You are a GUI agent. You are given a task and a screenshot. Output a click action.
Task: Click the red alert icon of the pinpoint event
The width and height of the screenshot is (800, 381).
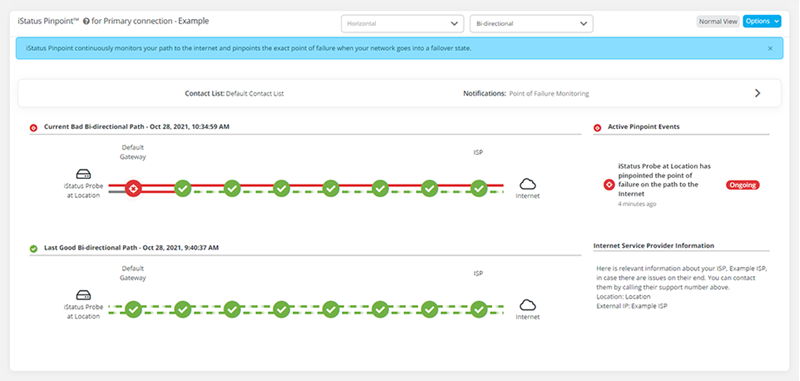click(609, 185)
